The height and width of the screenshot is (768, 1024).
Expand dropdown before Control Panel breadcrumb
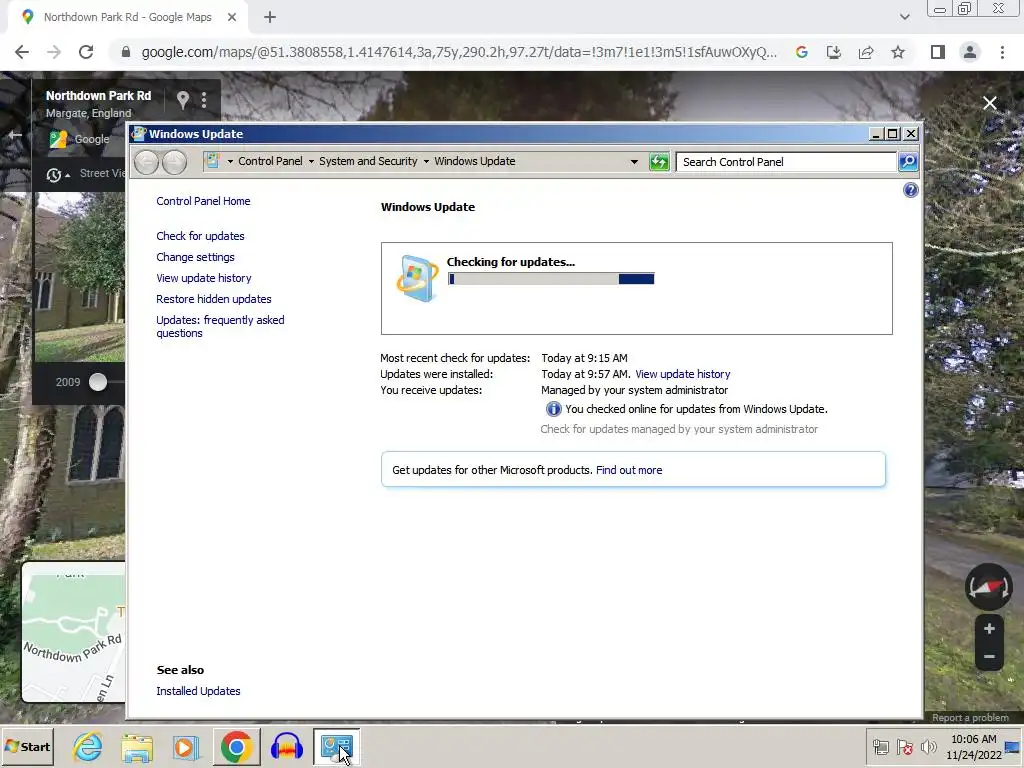click(x=230, y=161)
